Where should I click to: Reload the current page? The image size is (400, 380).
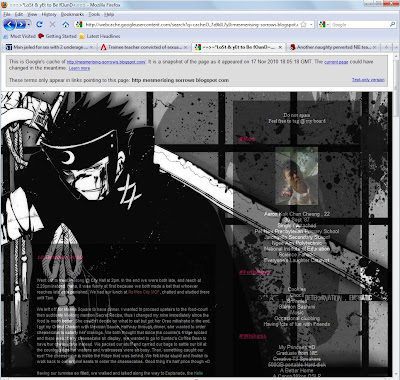point(39,24)
